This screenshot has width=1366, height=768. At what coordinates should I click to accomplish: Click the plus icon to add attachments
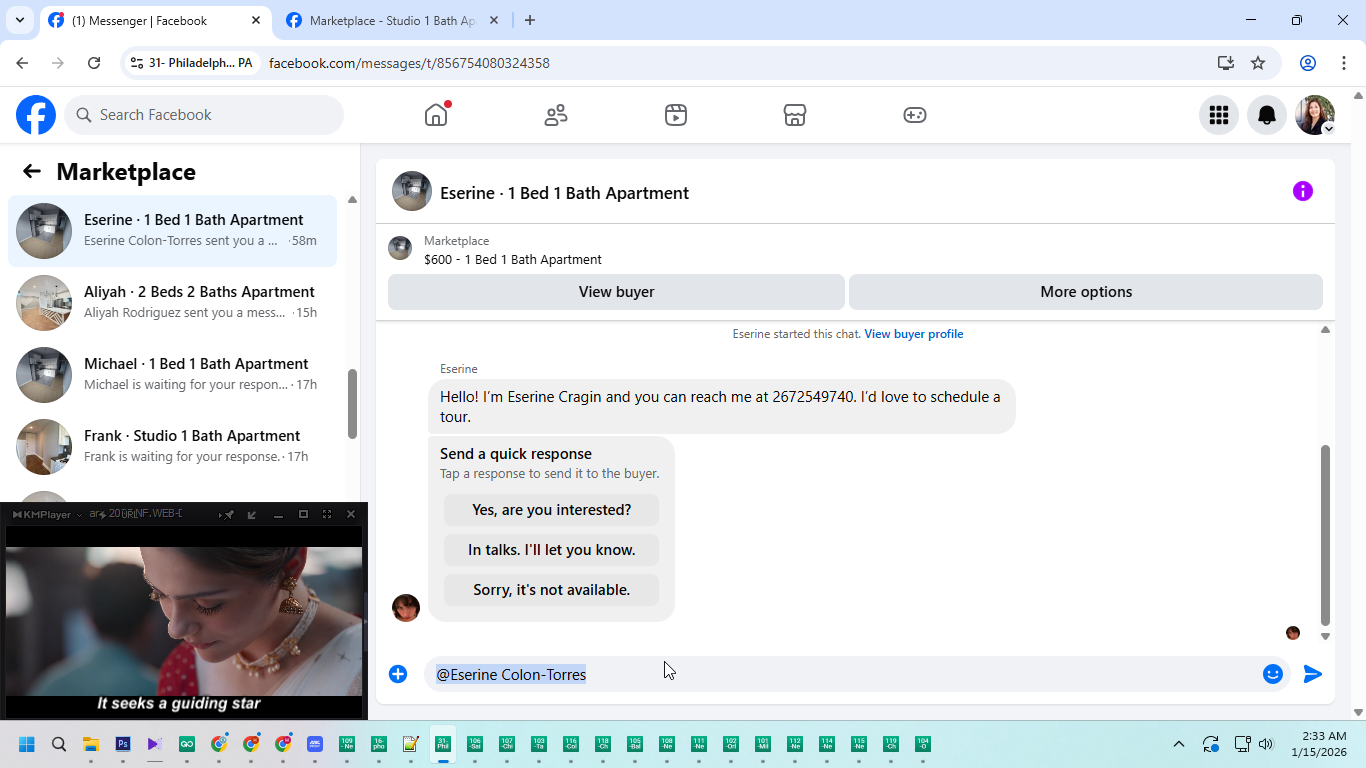[398, 674]
